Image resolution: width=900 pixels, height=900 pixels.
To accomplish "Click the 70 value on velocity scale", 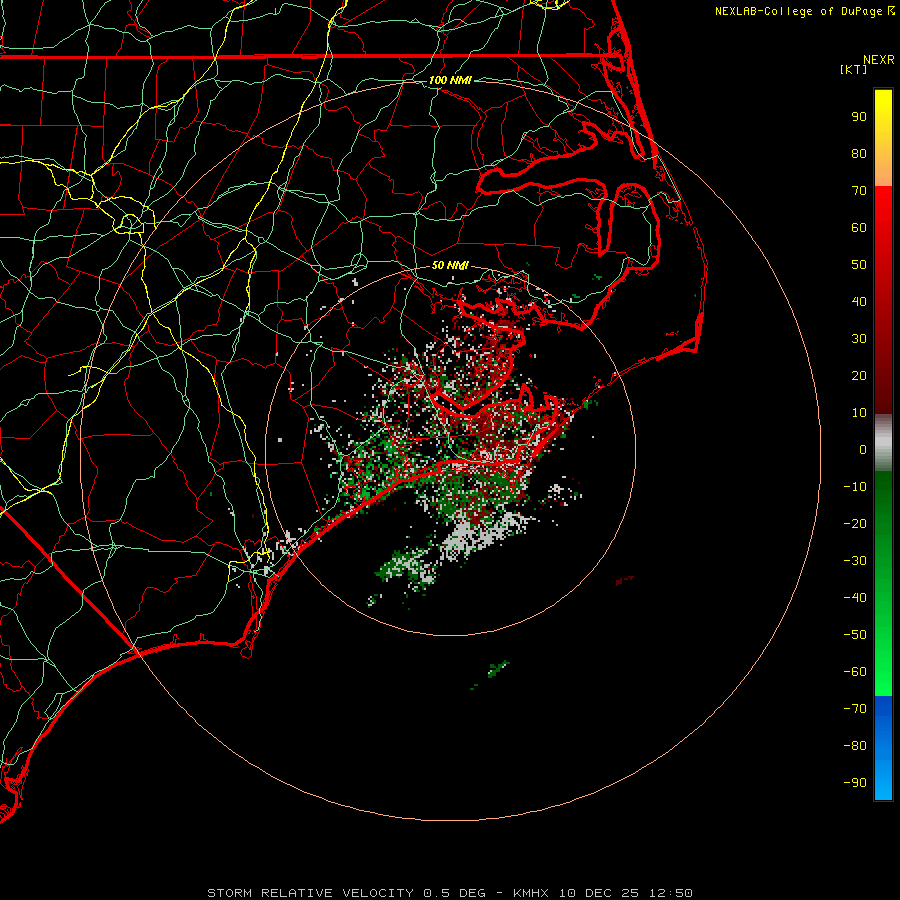I will (x=859, y=191).
